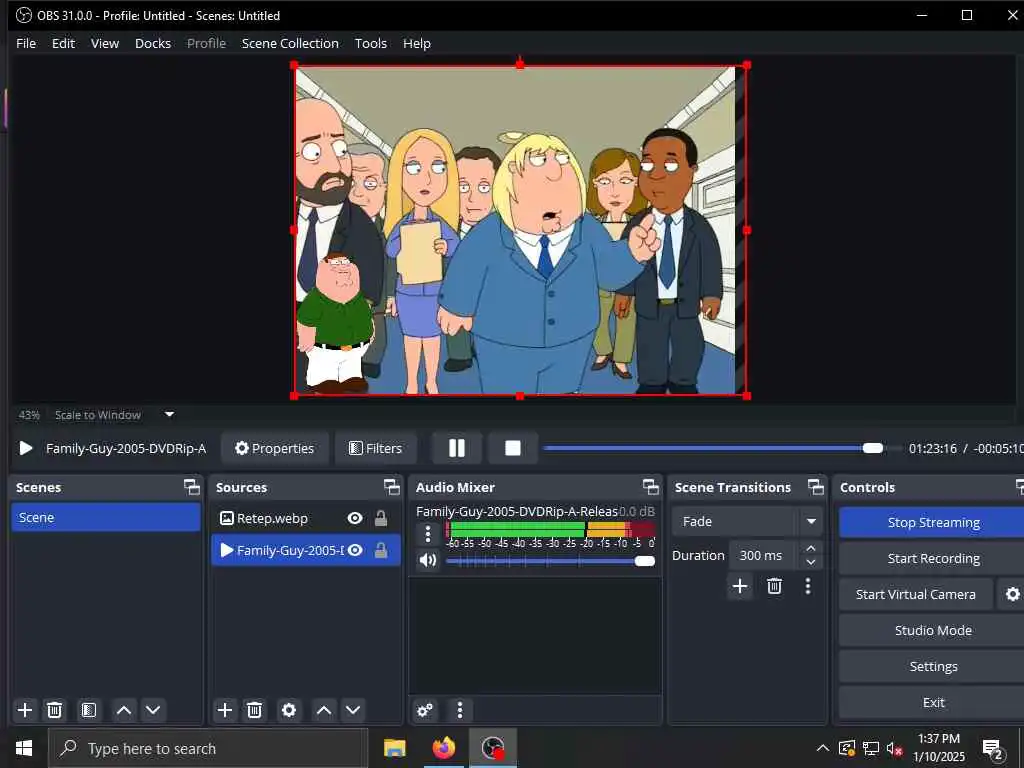Screen dimensions: 1024x768
Task: Click the taskbar search box
Action: [208, 748]
